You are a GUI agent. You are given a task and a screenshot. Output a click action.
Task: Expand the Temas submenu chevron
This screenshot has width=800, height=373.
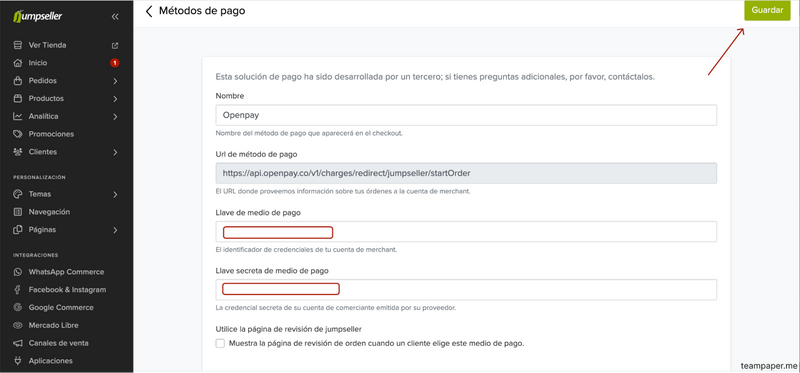(115, 194)
